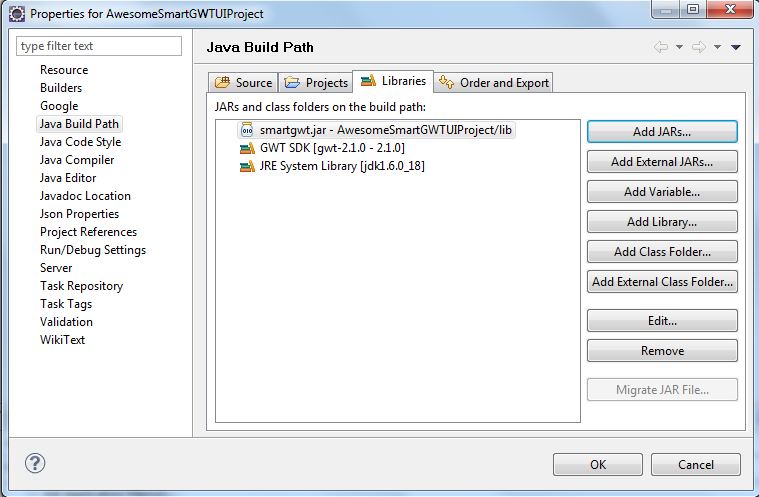Select Resource in the properties tree
Image resolution: width=759 pixels, height=497 pixels.
pos(64,70)
